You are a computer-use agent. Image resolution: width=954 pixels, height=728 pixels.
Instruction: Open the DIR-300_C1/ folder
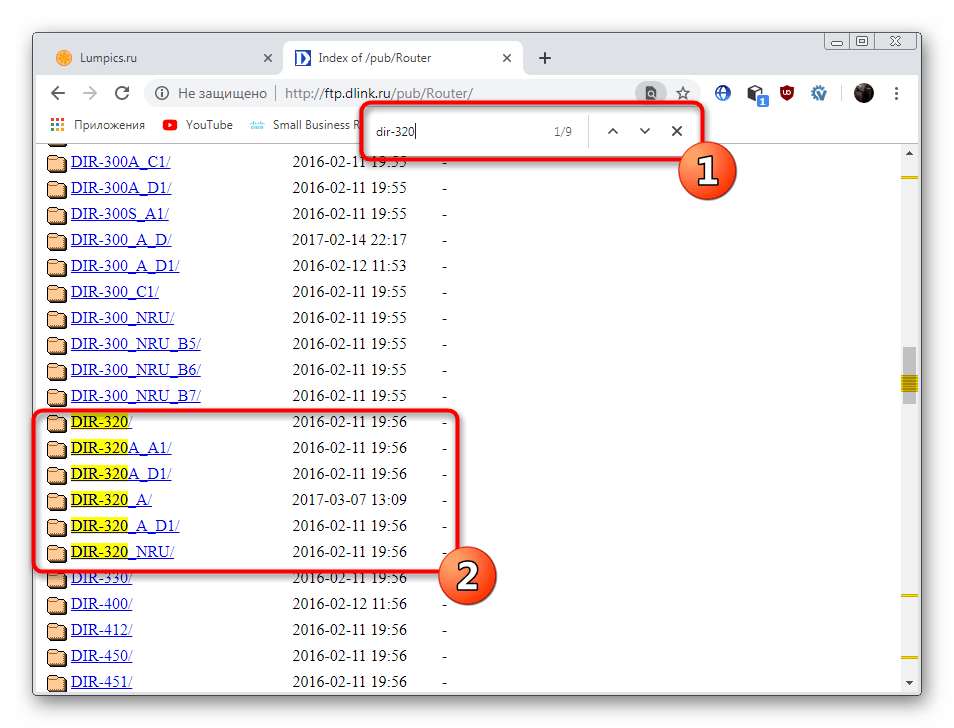(115, 292)
